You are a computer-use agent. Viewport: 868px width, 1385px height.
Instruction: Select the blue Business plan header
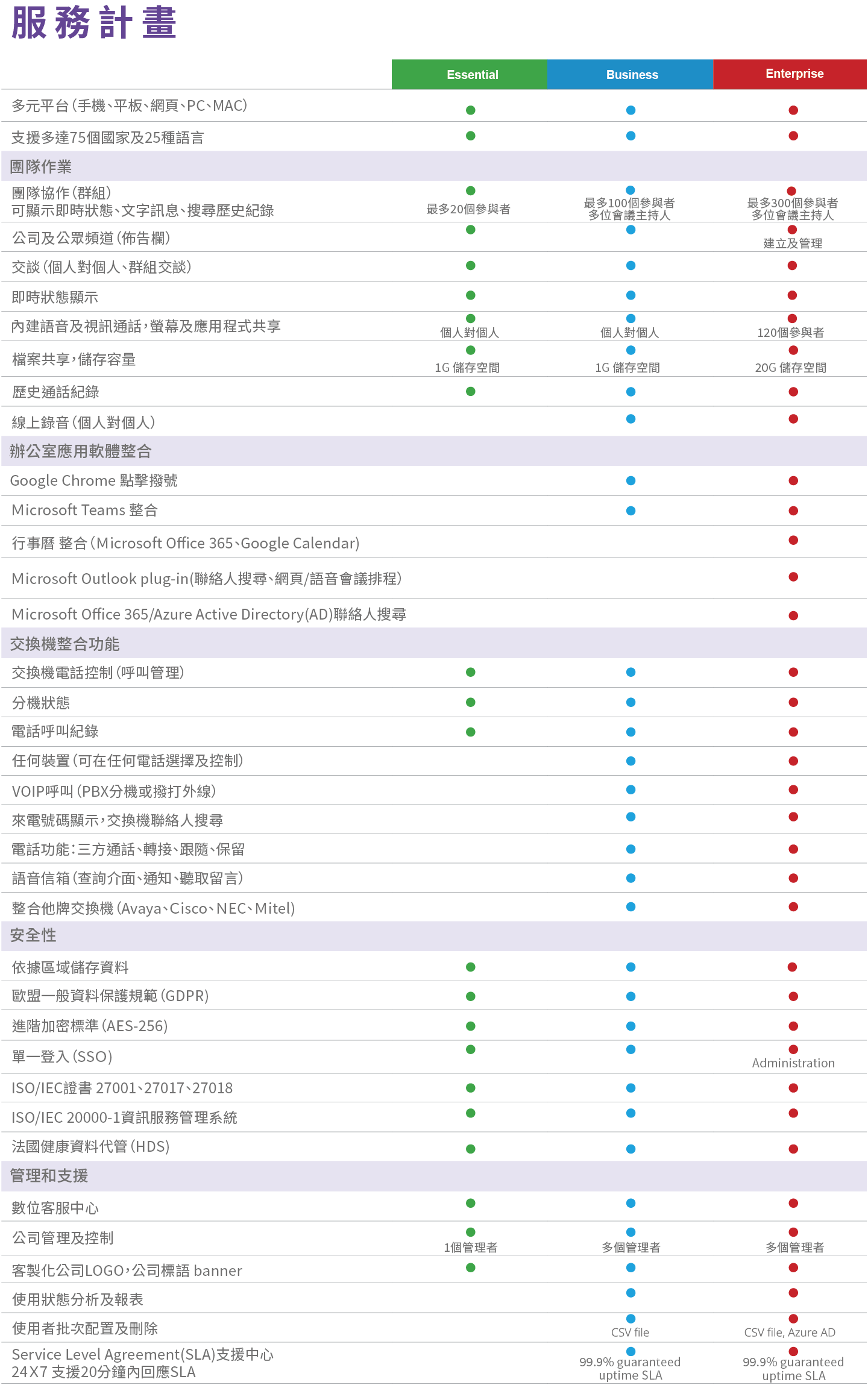(x=631, y=74)
